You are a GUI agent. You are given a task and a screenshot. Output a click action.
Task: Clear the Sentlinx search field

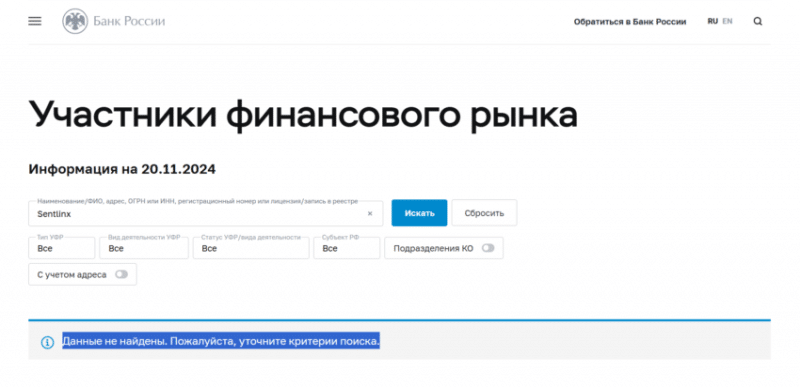pyautogui.click(x=370, y=214)
